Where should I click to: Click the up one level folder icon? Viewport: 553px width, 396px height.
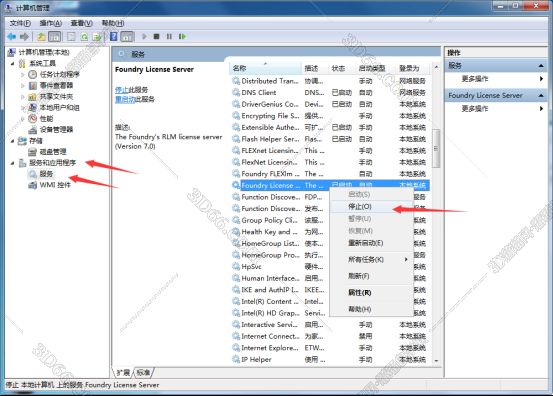tap(42, 37)
